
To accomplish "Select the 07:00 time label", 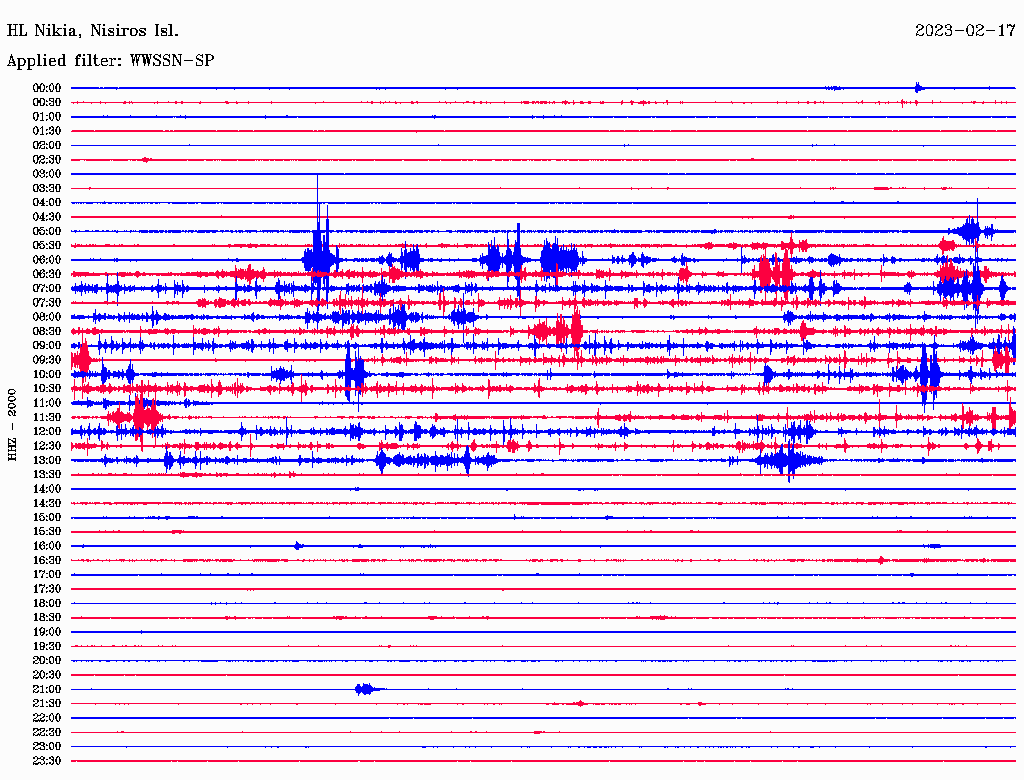I will click(x=47, y=288).
